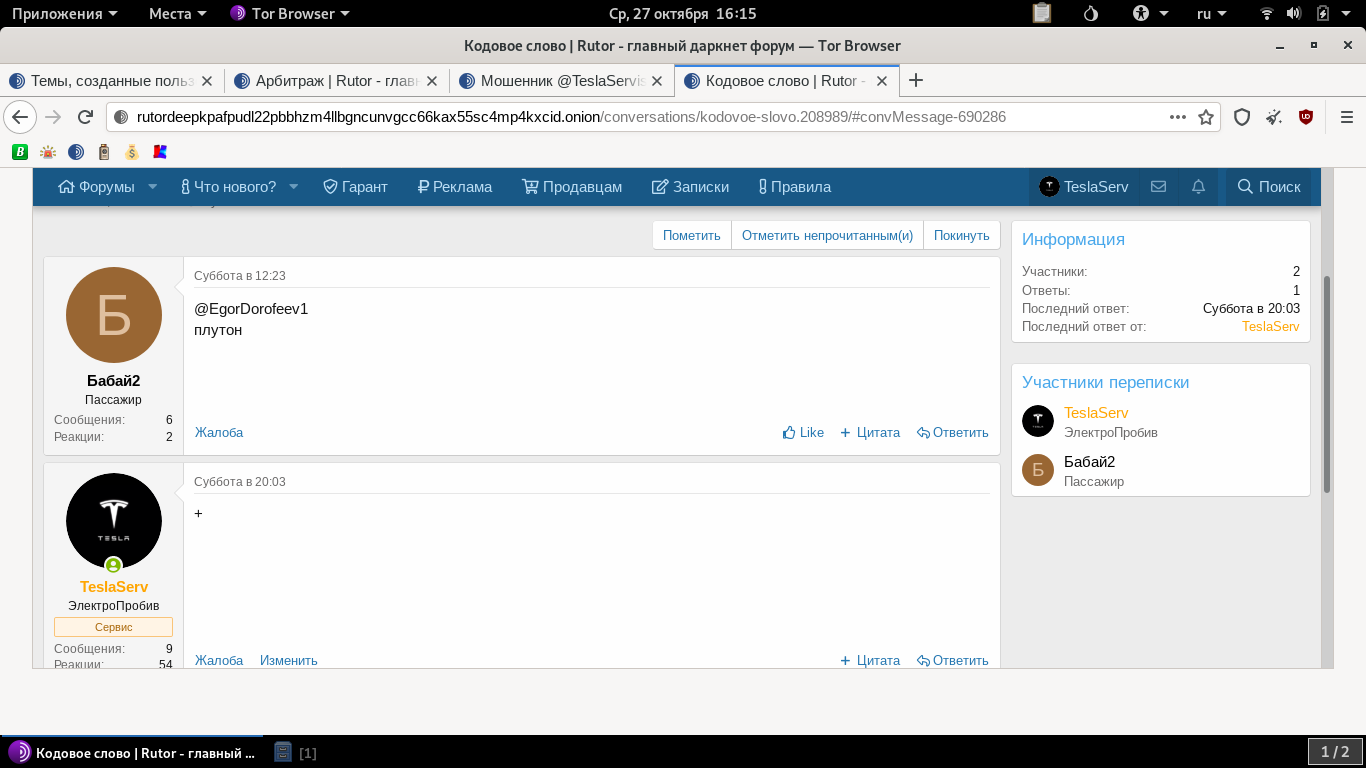The height and width of the screenshot is (768, 1366).
Task: Open new tab with plus button
Action: pos(915,80)
